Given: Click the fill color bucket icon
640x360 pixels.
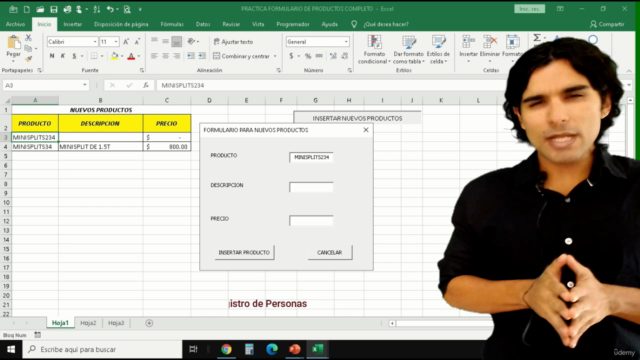Looking at the screenshot, I should pos(114,56).
